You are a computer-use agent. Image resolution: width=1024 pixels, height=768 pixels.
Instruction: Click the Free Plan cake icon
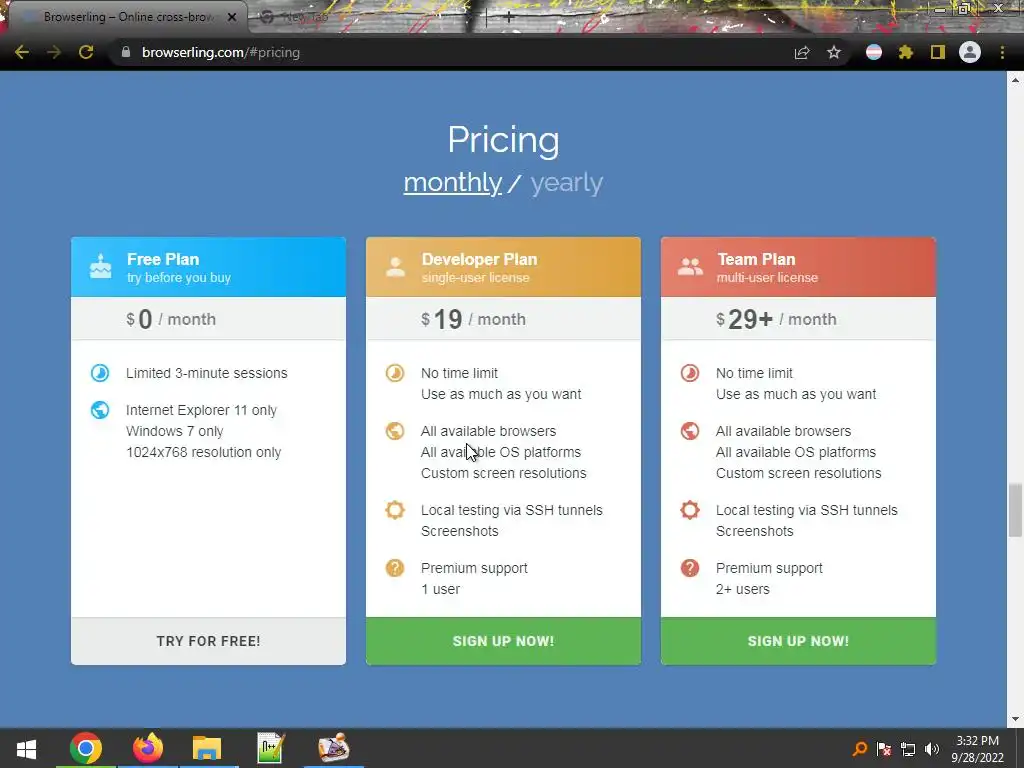[x=101, y=266]
